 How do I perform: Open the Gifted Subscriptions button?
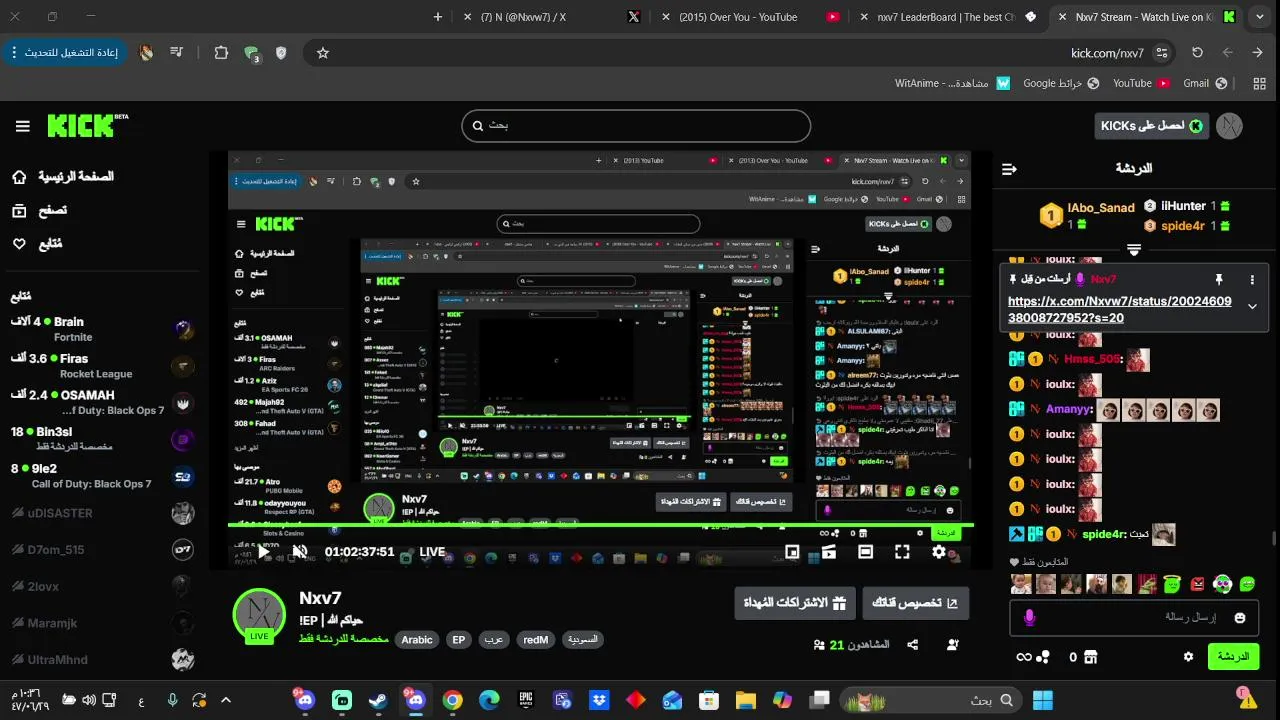point(795,603)
